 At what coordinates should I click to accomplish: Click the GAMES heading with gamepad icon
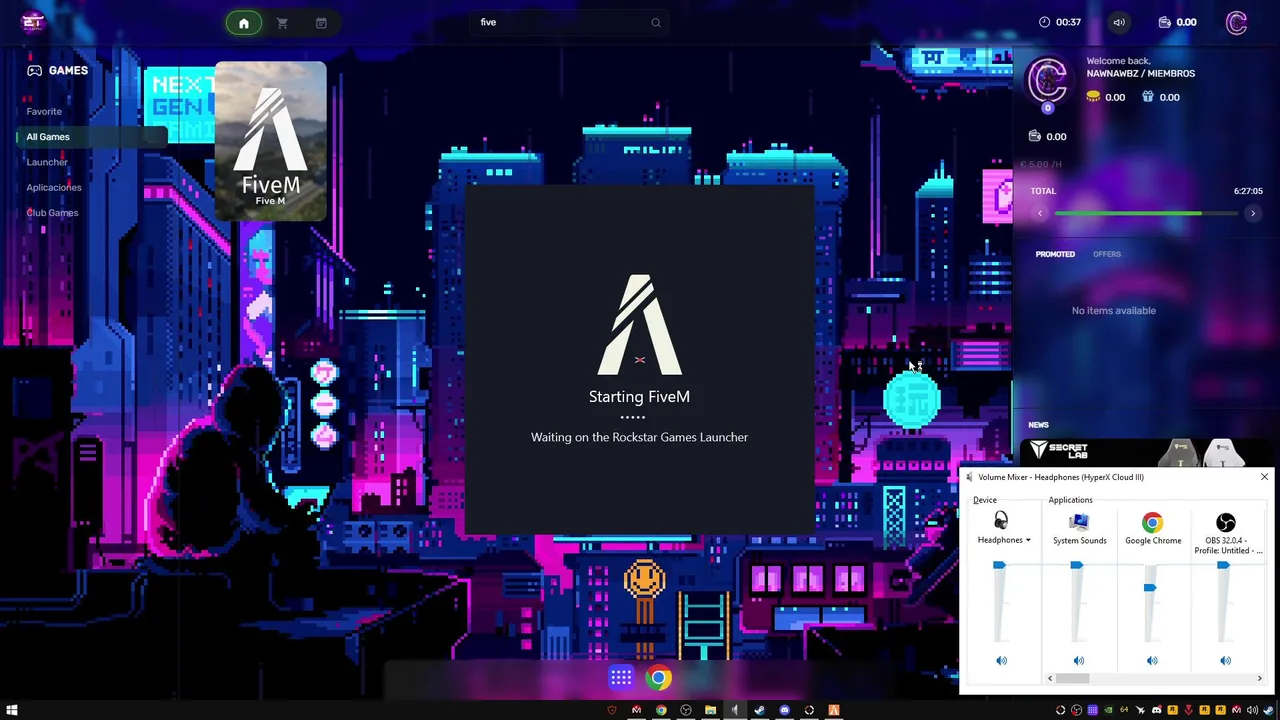(57, 70)
